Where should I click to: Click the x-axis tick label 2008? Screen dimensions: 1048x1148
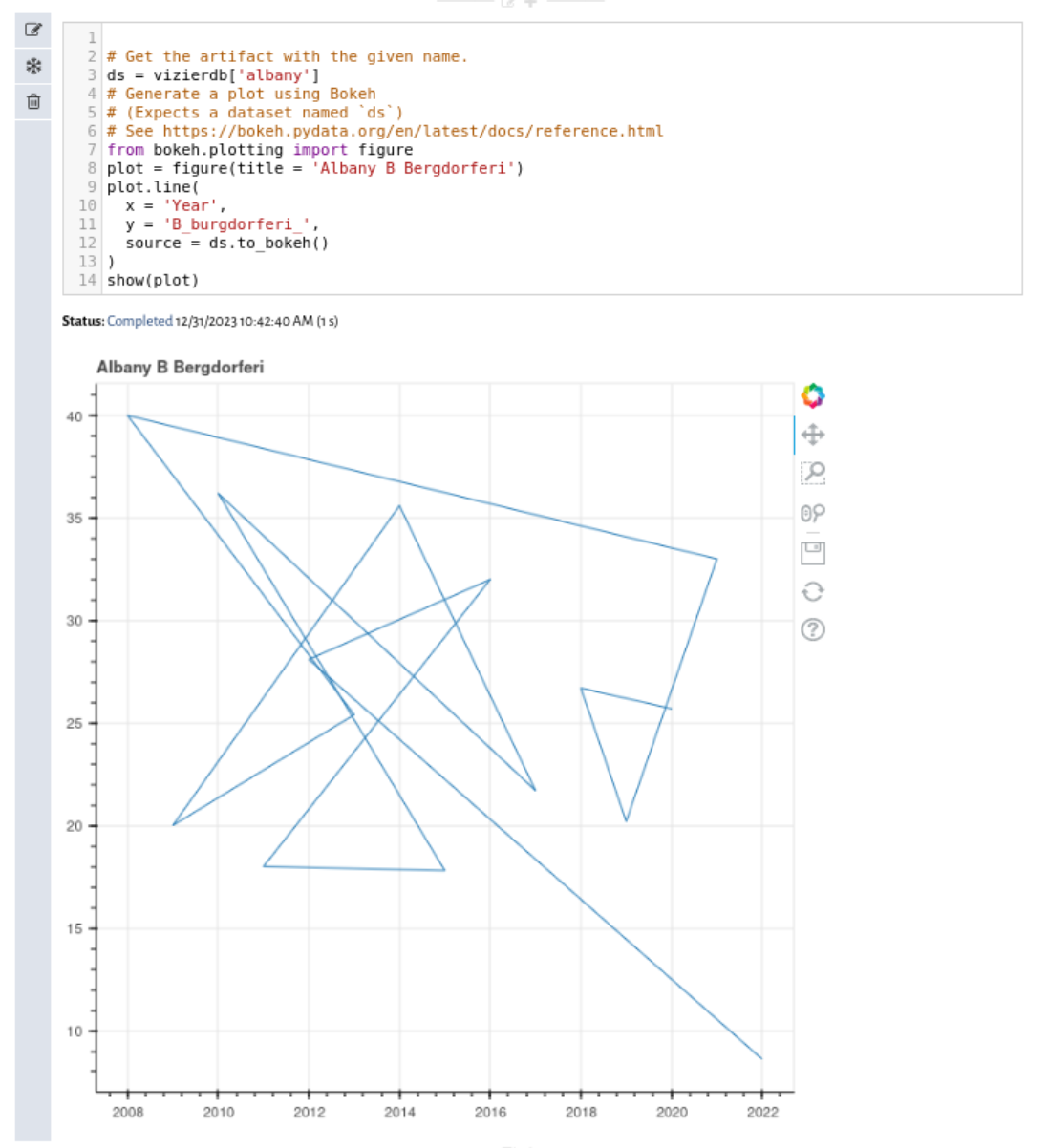click(128, 1112)
